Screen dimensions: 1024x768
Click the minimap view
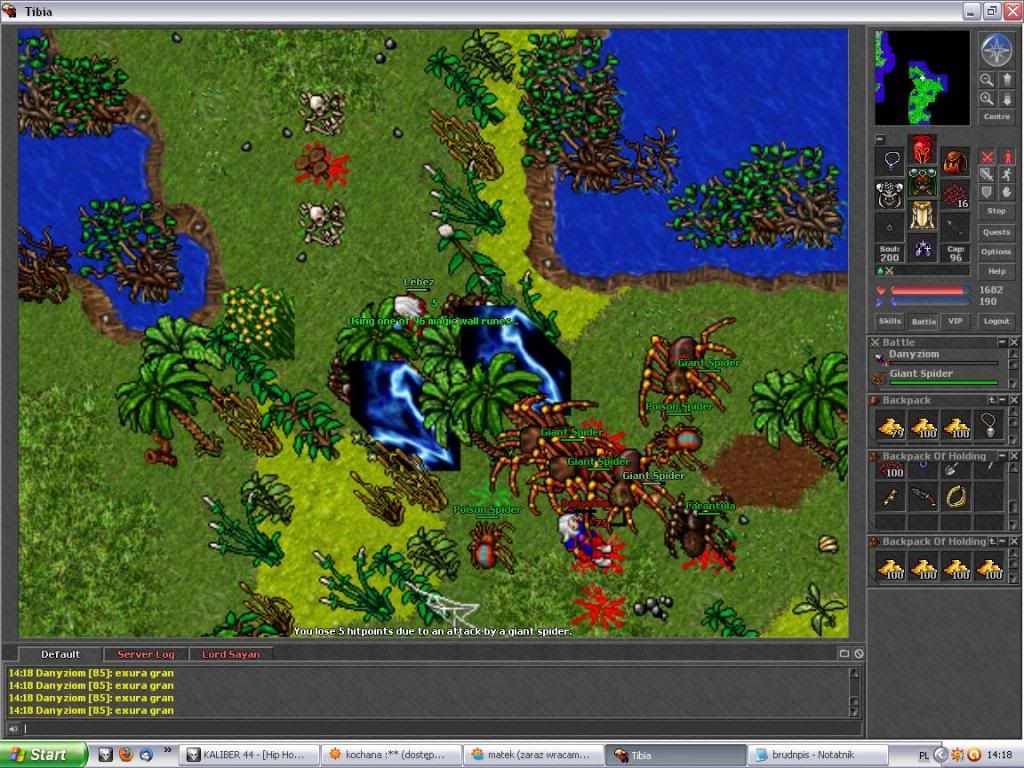[x=922, y=78]
